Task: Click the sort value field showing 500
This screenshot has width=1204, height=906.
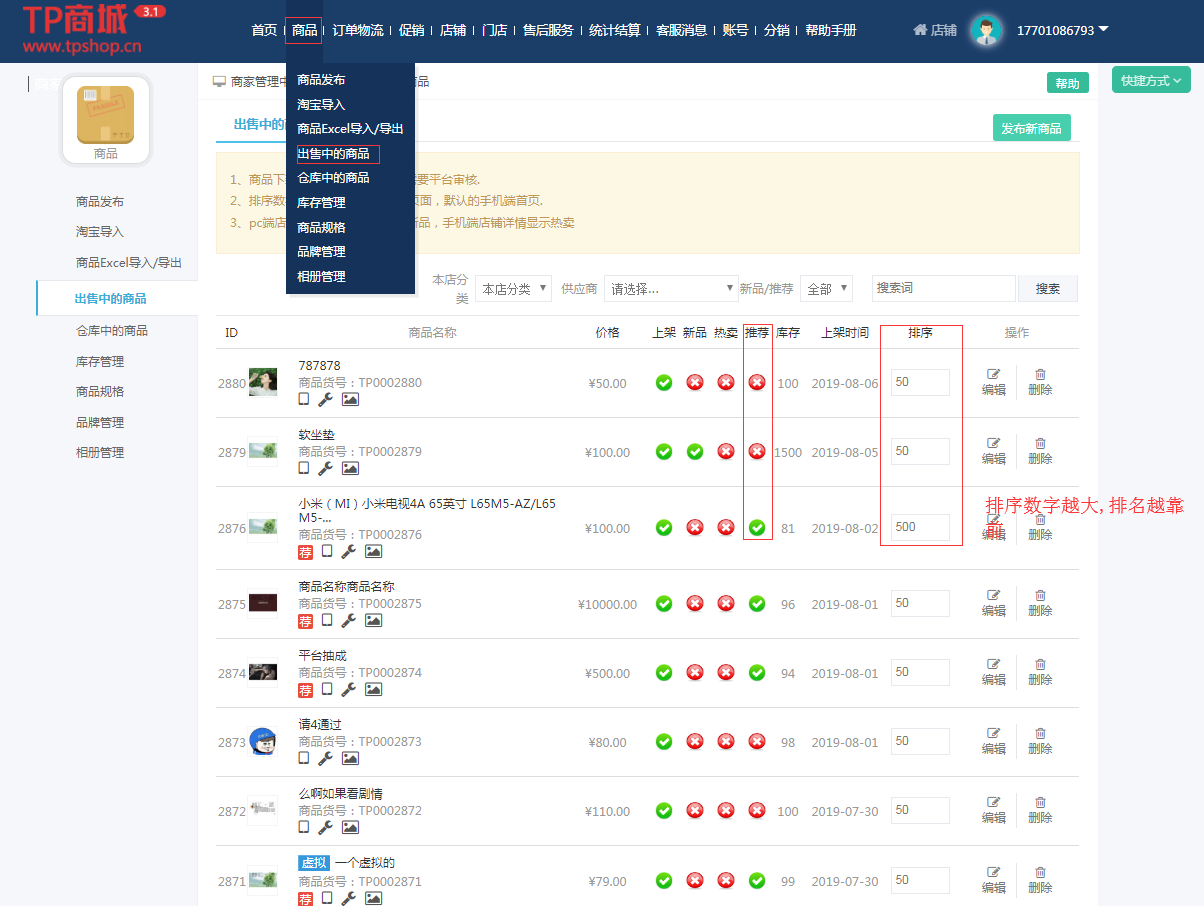Action: [x=920, y=527]
